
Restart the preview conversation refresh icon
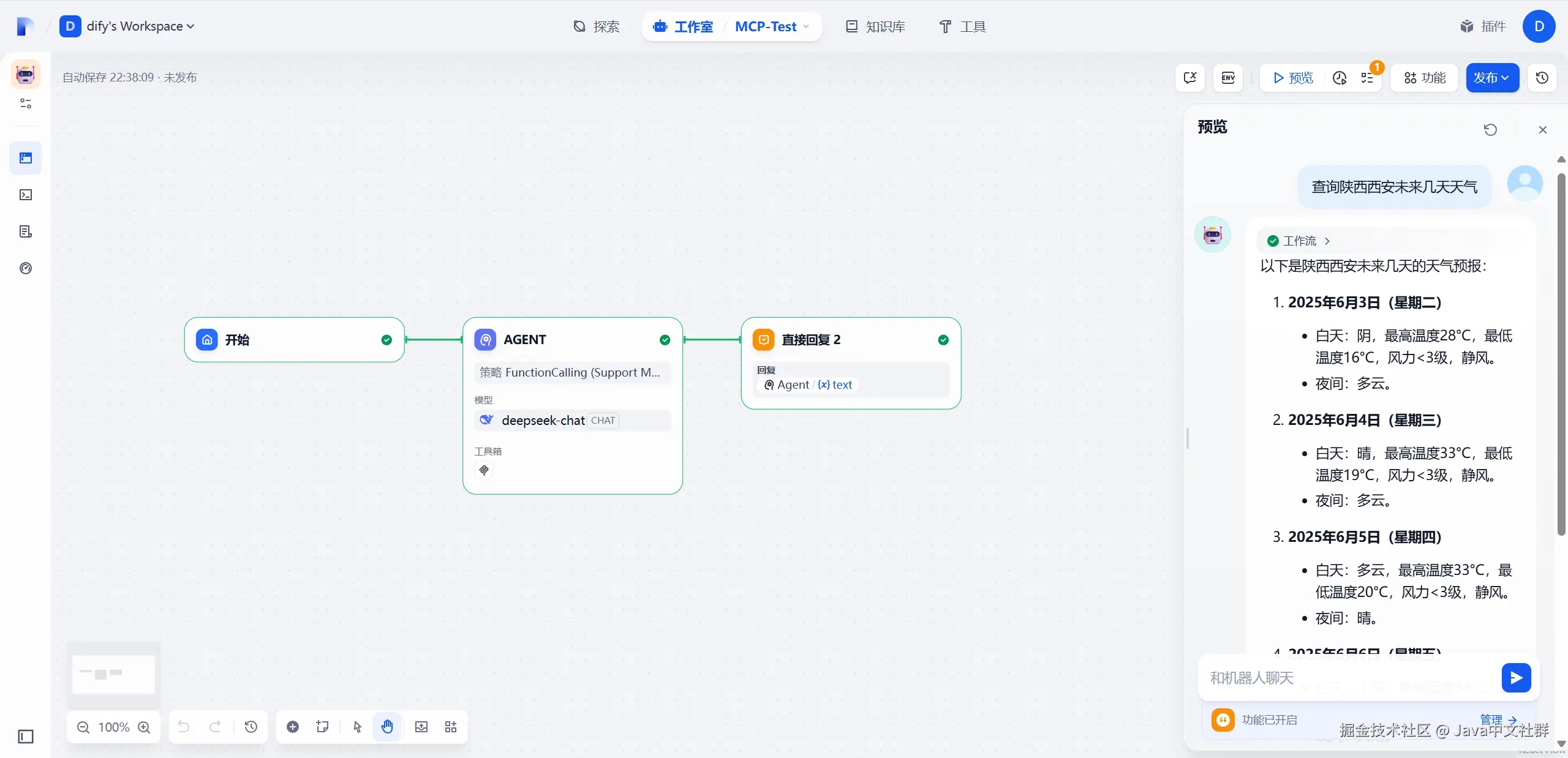(1490, 130)
